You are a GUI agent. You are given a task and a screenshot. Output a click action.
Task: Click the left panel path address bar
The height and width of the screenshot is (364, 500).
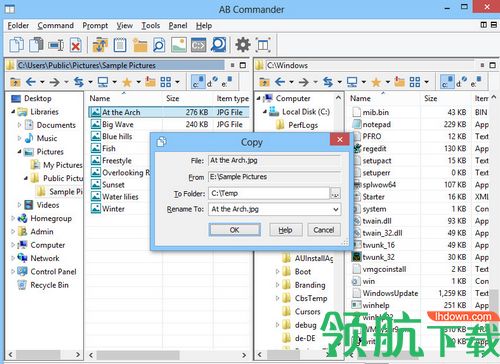click(x=121, y=65)
